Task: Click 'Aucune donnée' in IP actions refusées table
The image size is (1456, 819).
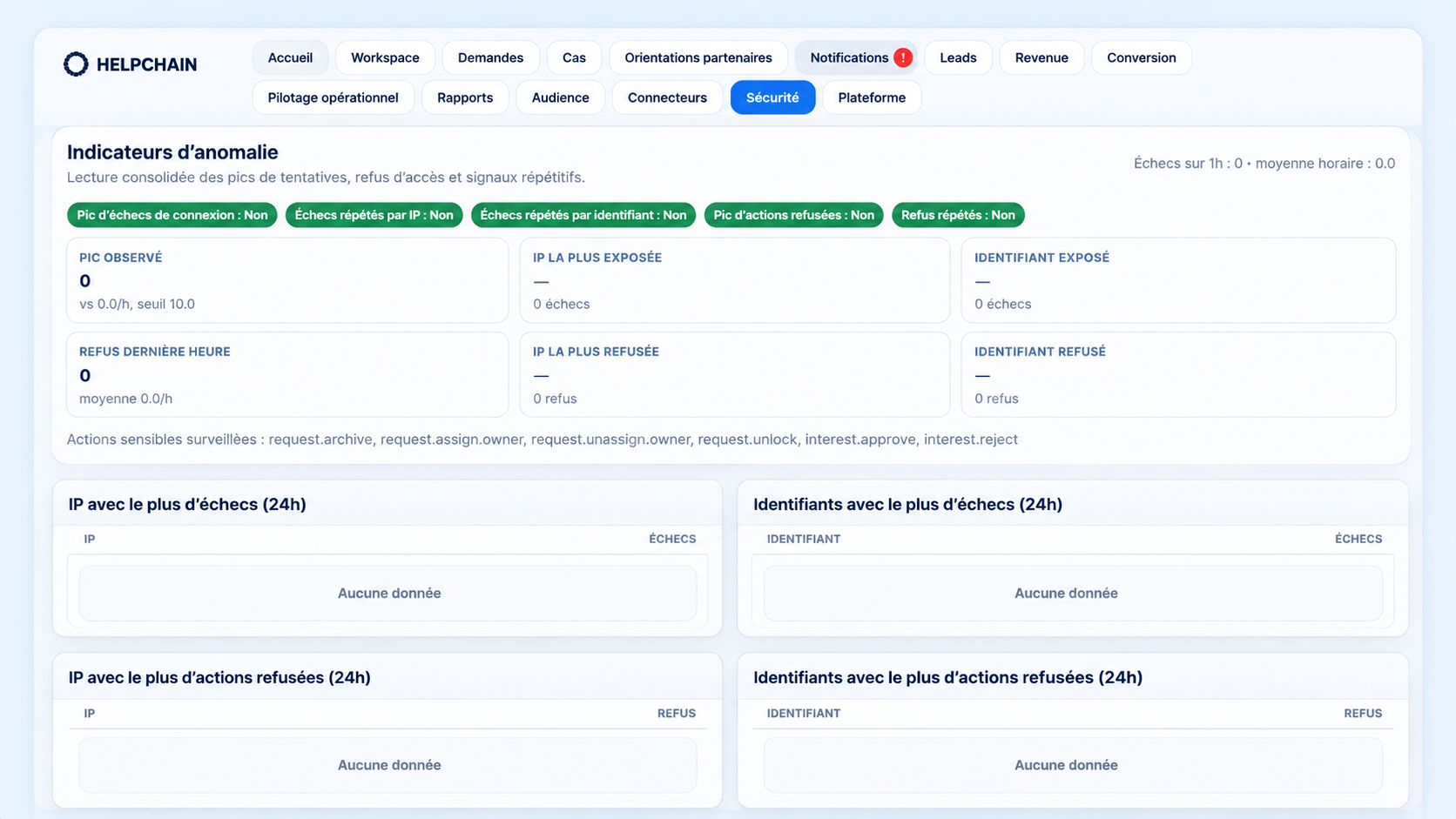Action: [389, 765]
